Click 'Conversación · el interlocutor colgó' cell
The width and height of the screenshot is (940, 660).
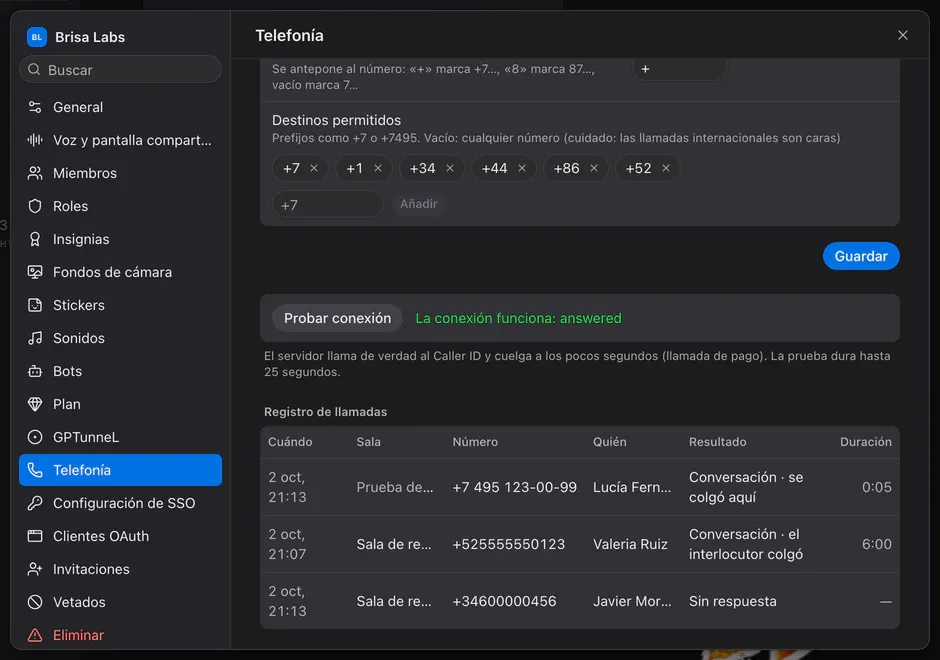coord(746,544)
